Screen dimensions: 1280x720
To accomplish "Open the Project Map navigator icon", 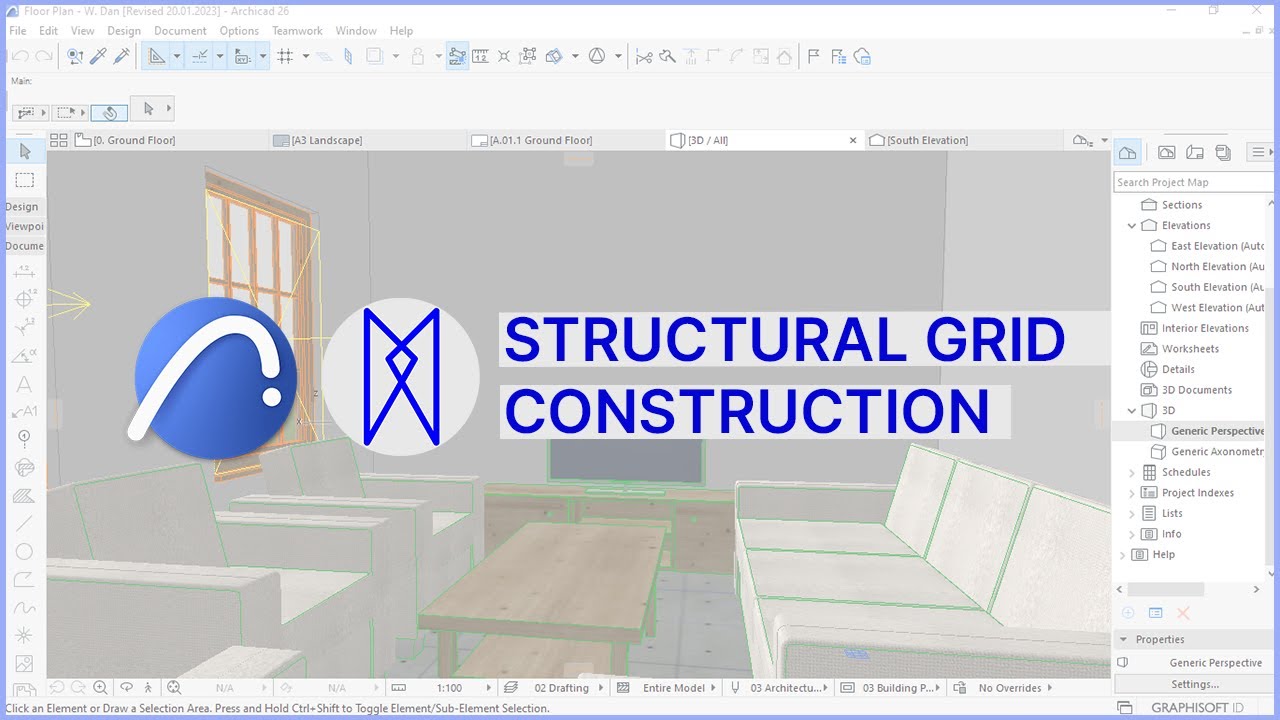I will (x=1127, y=152).
